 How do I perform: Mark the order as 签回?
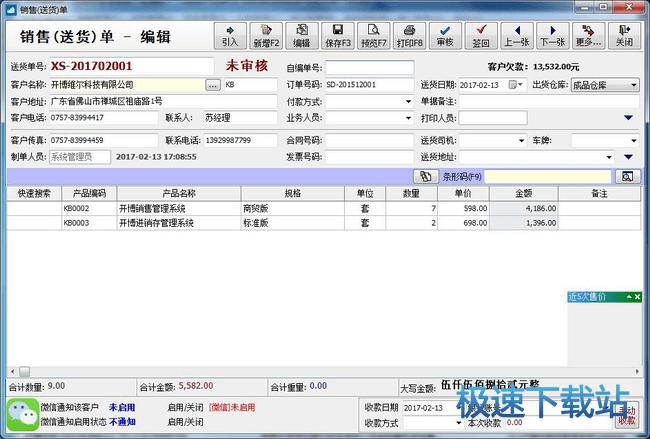(481, 35)
